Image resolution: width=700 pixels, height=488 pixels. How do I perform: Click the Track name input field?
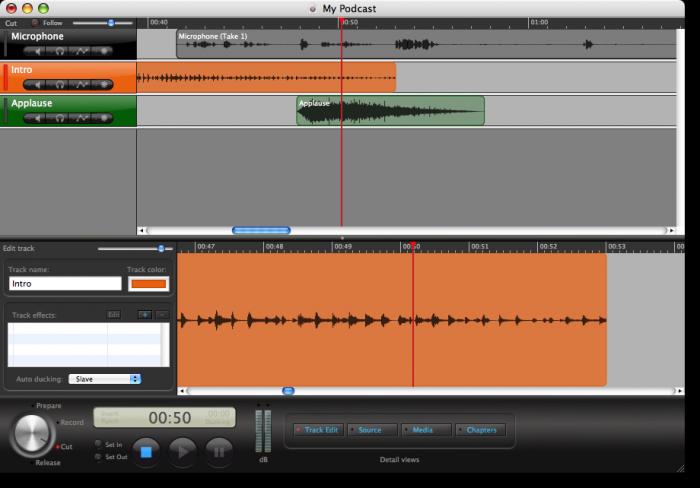(x=65, y=284)
